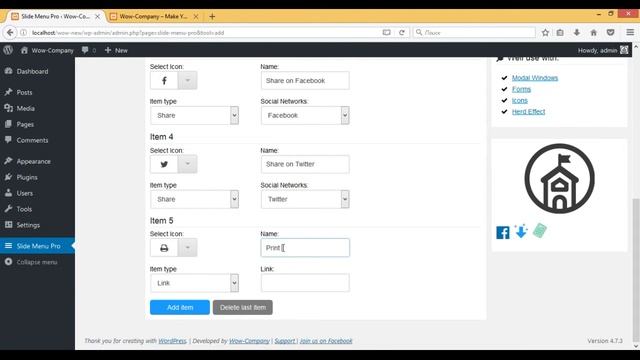The image size is (640, 360).
Task: Click the browser back arrow button
Action: coord(10,32)
